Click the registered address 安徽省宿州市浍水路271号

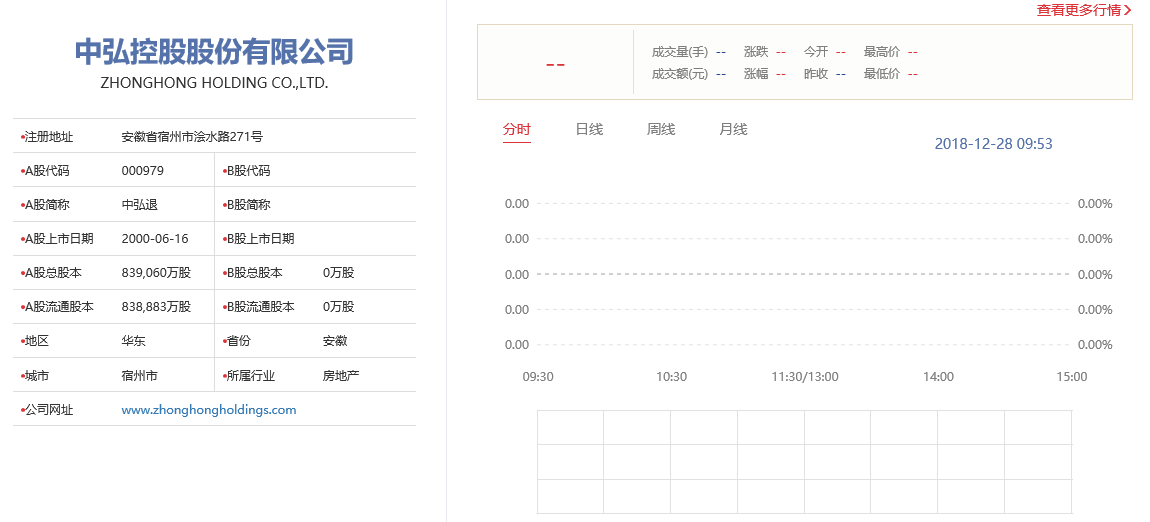point(192,137)
